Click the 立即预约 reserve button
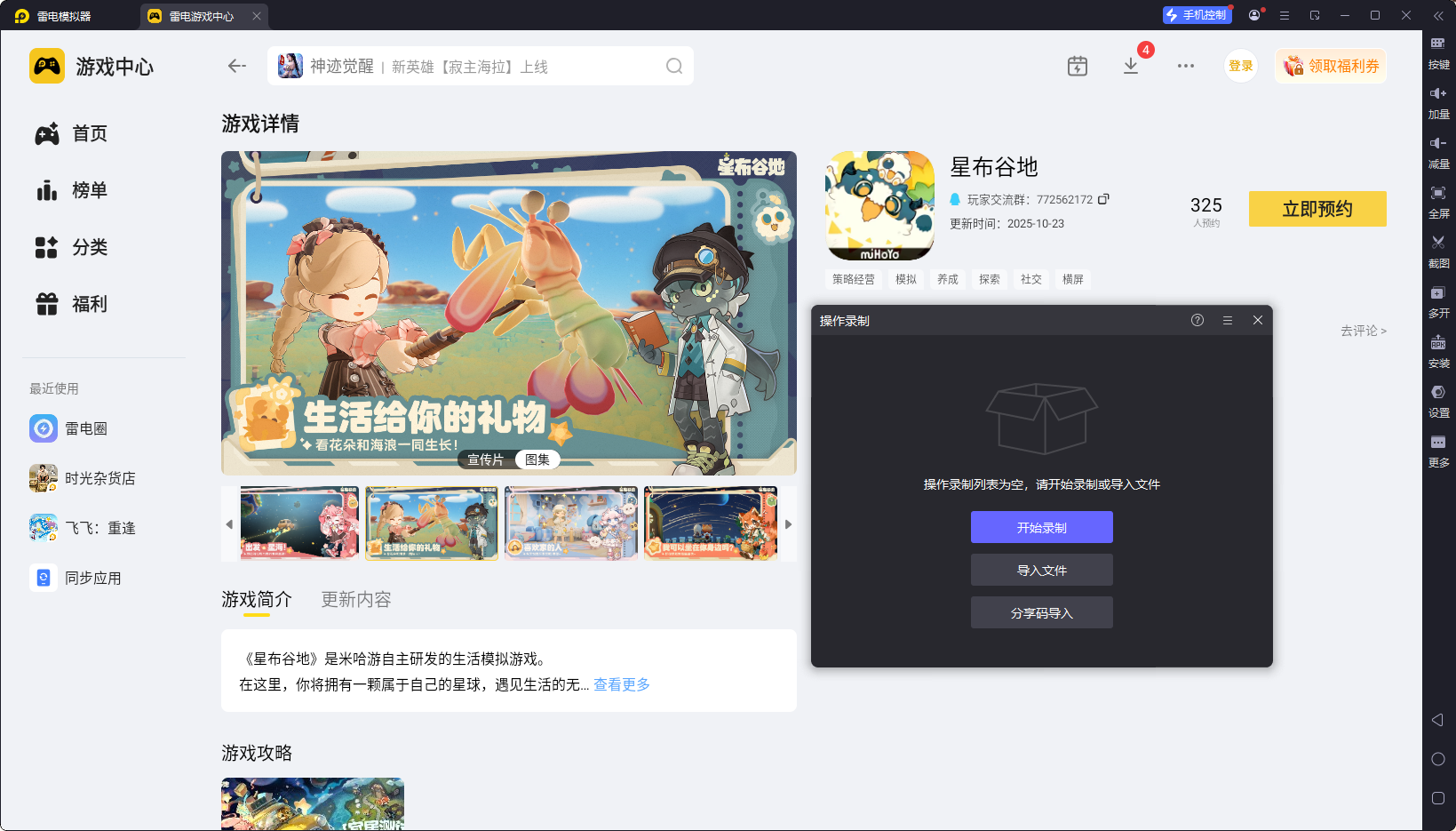This screenshot has width=1456, height=831. (1317, 209)
